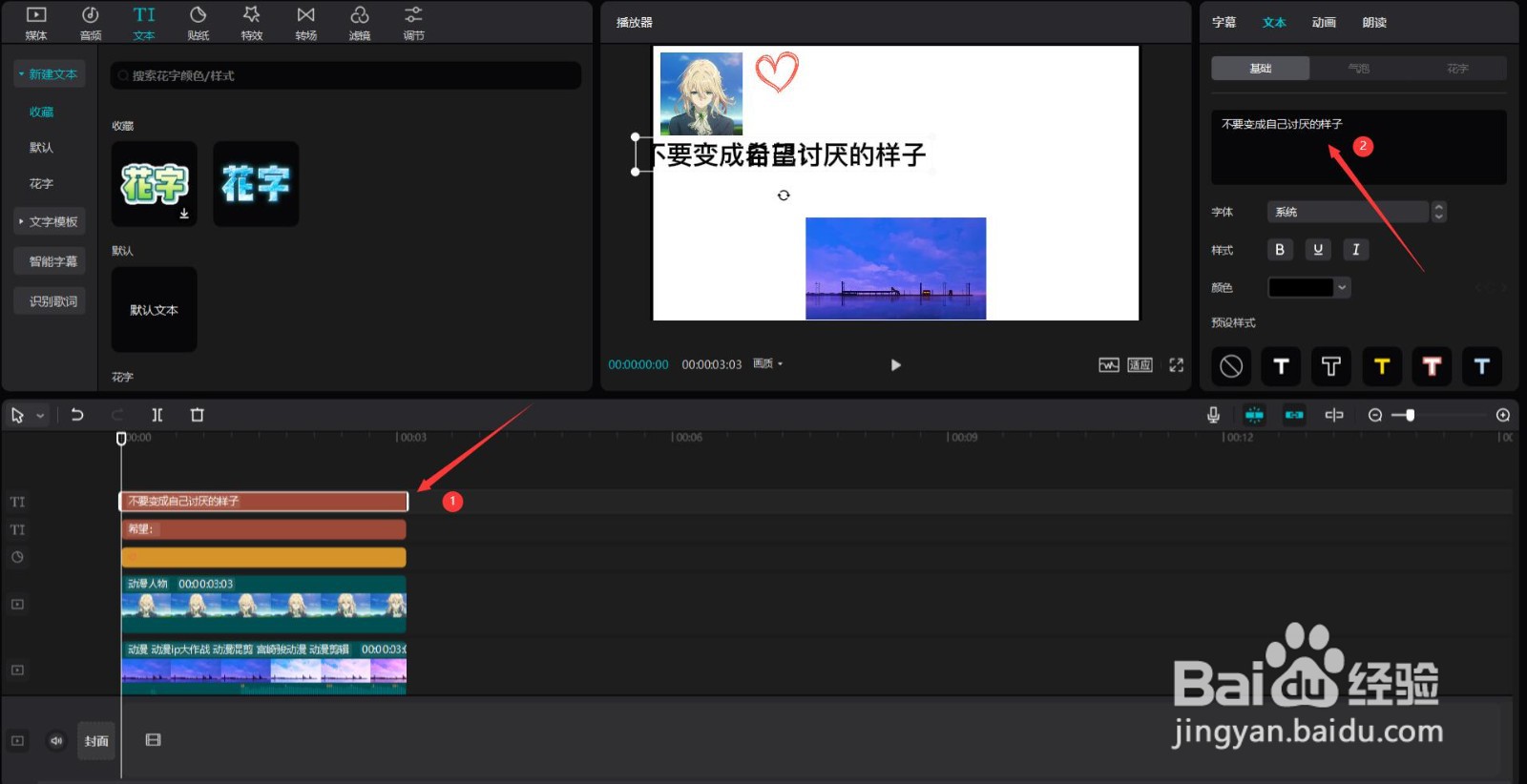Toggle underline text style
1527x784 pixels.
[1318, 250]
